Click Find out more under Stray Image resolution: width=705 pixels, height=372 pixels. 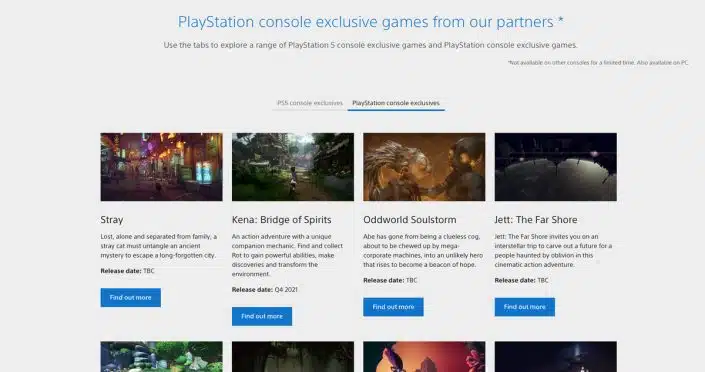pos(130,297)
